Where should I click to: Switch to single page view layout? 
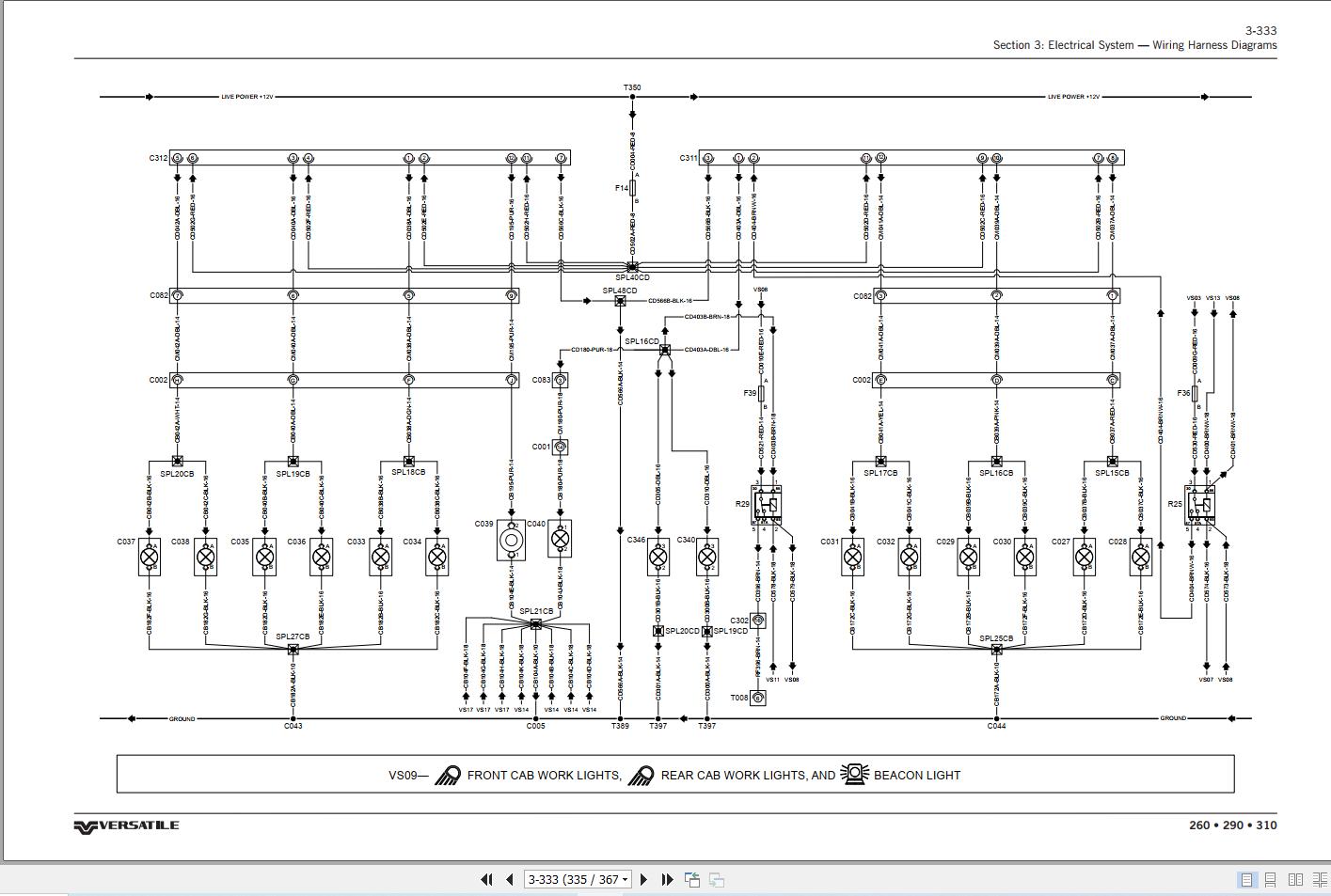pyautogui.click(x=1246, y=880)
